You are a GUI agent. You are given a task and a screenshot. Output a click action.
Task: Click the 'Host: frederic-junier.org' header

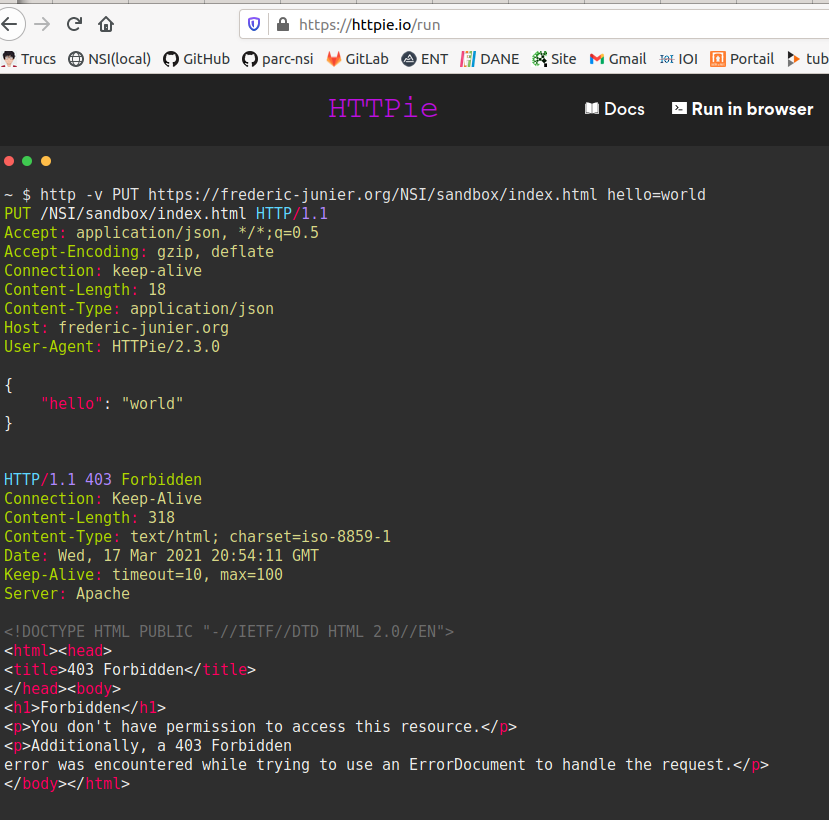tap(117, 328)
